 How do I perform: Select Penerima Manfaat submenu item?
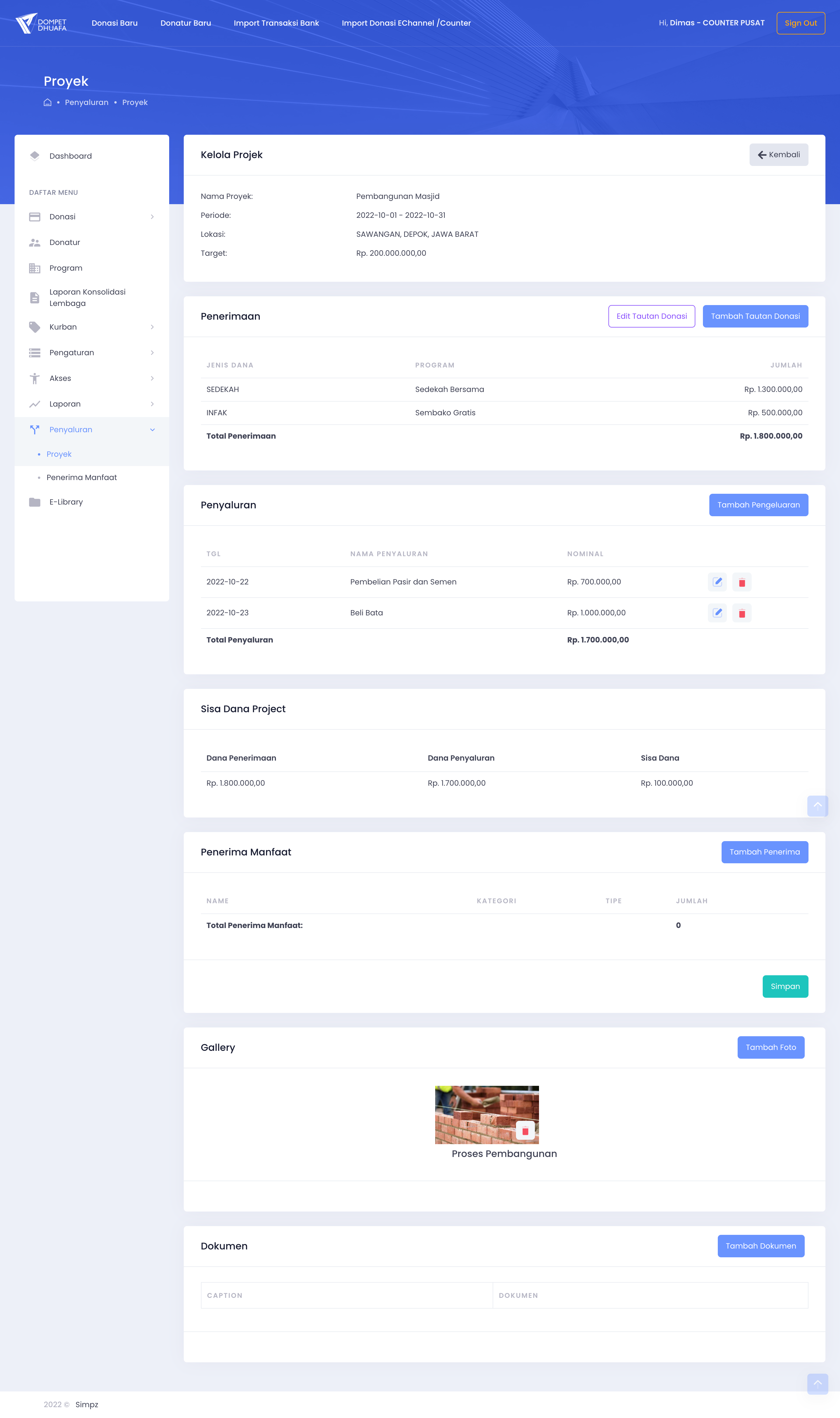pos(81,477)
